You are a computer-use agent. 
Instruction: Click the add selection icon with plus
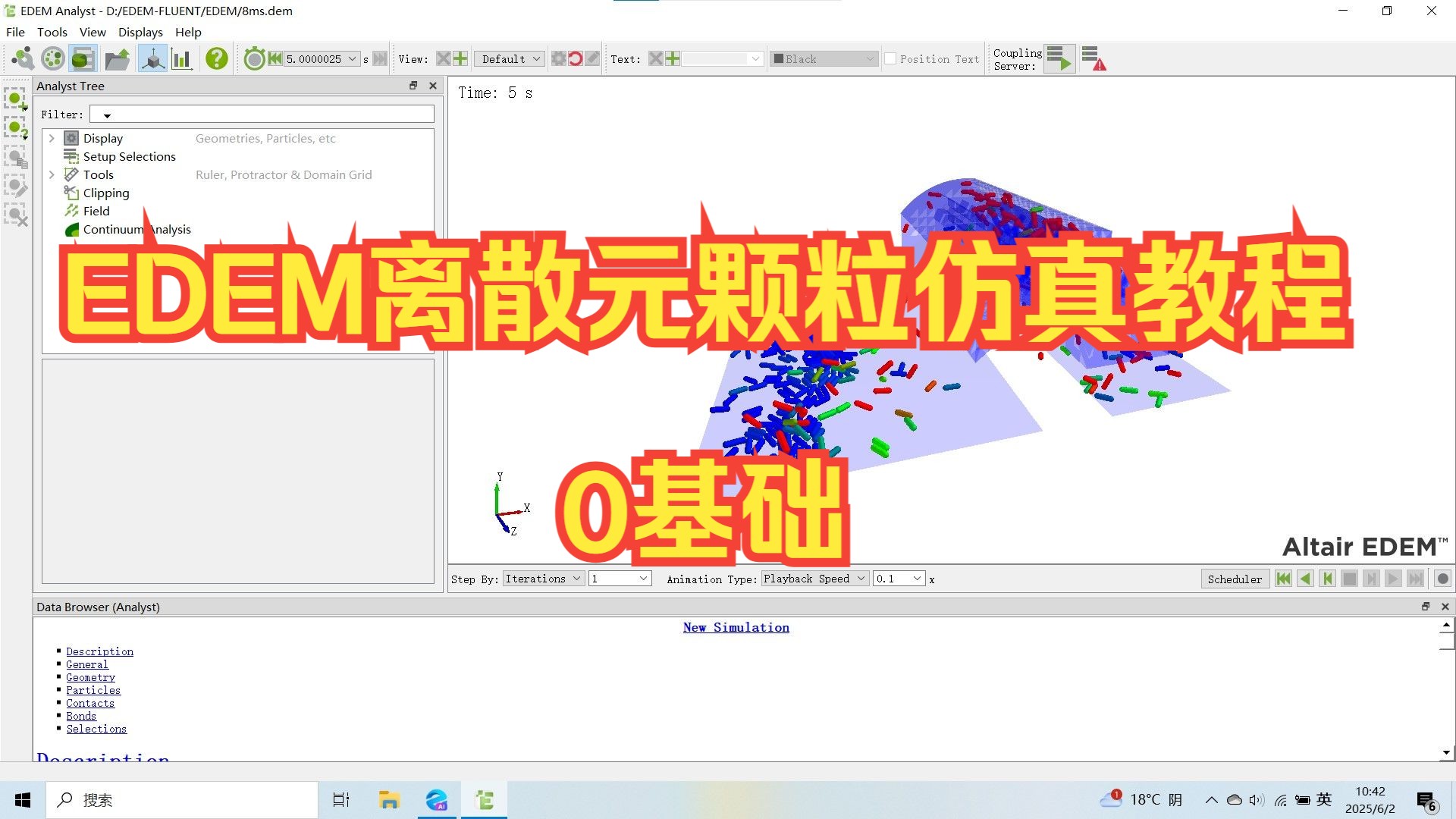(x=15, y=99)
